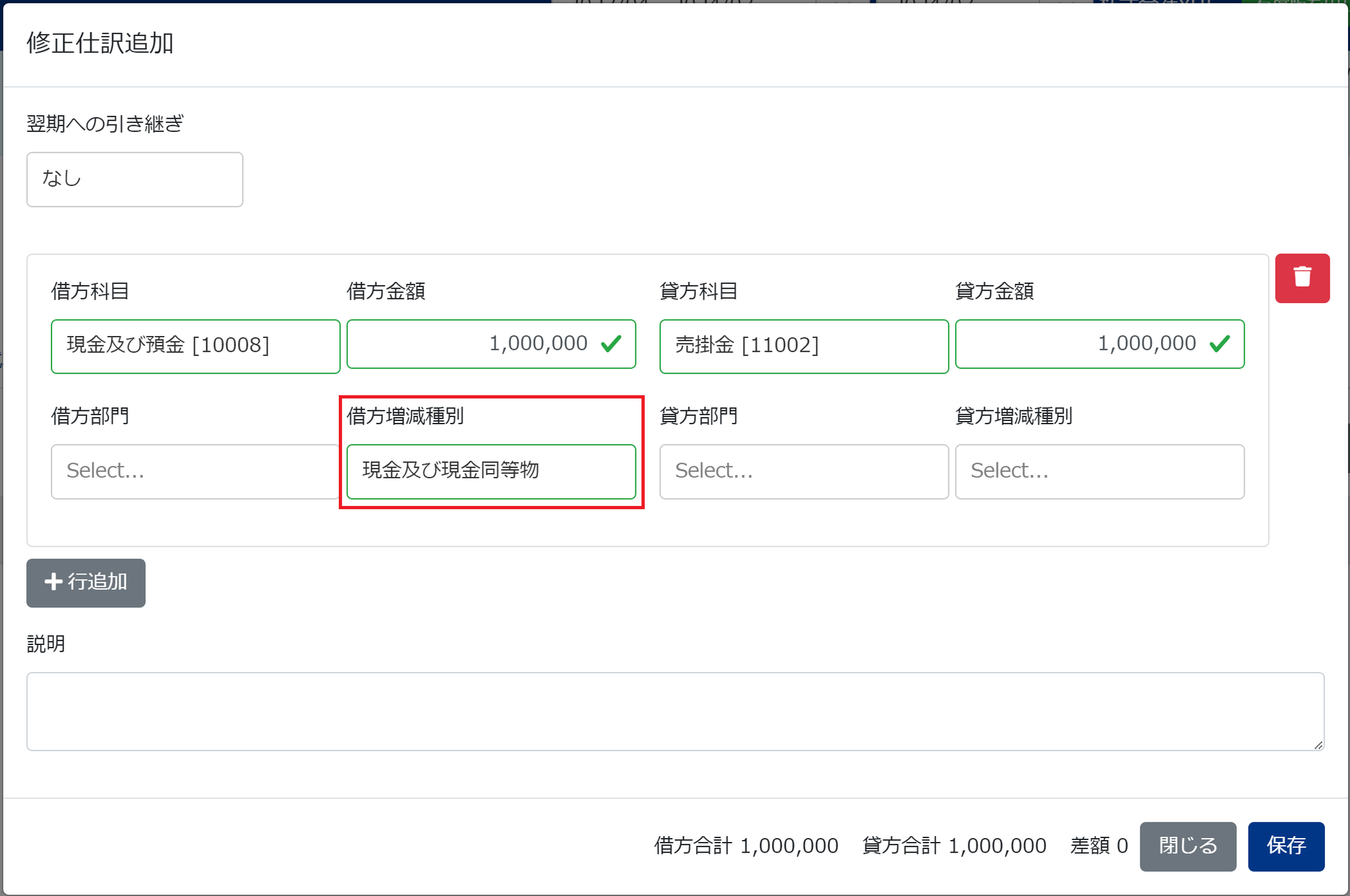Screen dimensions: 1350x896
Task: Click inside the 説明 text area
Action: point(675,711)
